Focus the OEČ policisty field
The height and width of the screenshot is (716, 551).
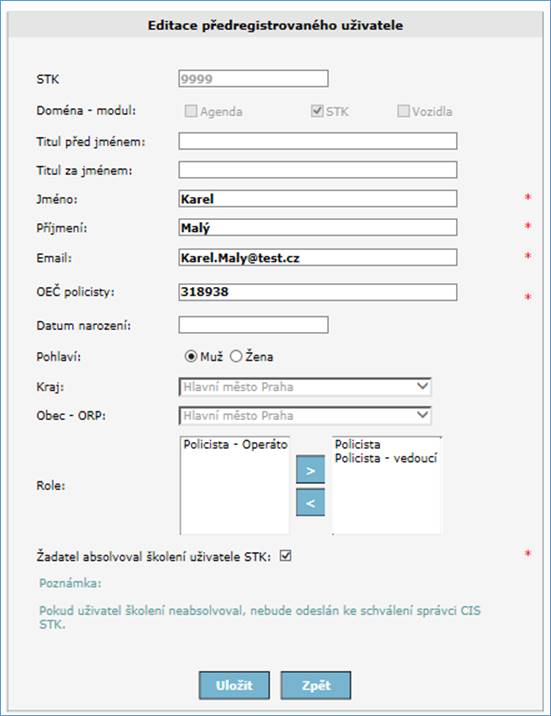318,292
